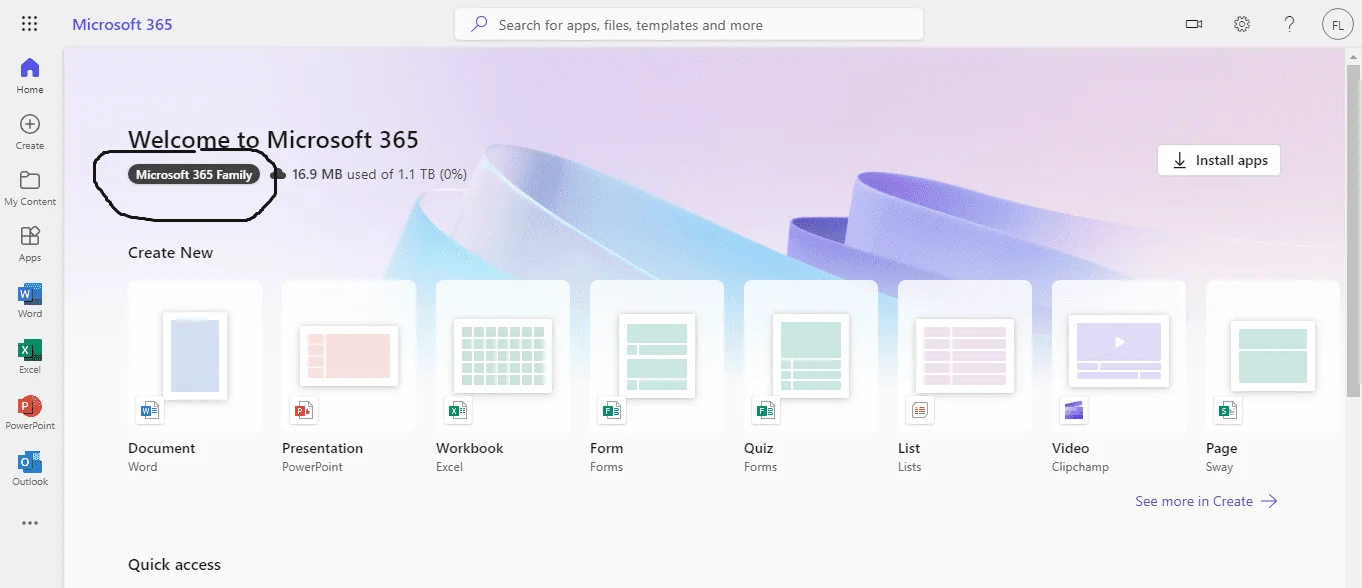Click the cloud storage usage text
This screenshot has height=588, width=1362.
[379, 174]
